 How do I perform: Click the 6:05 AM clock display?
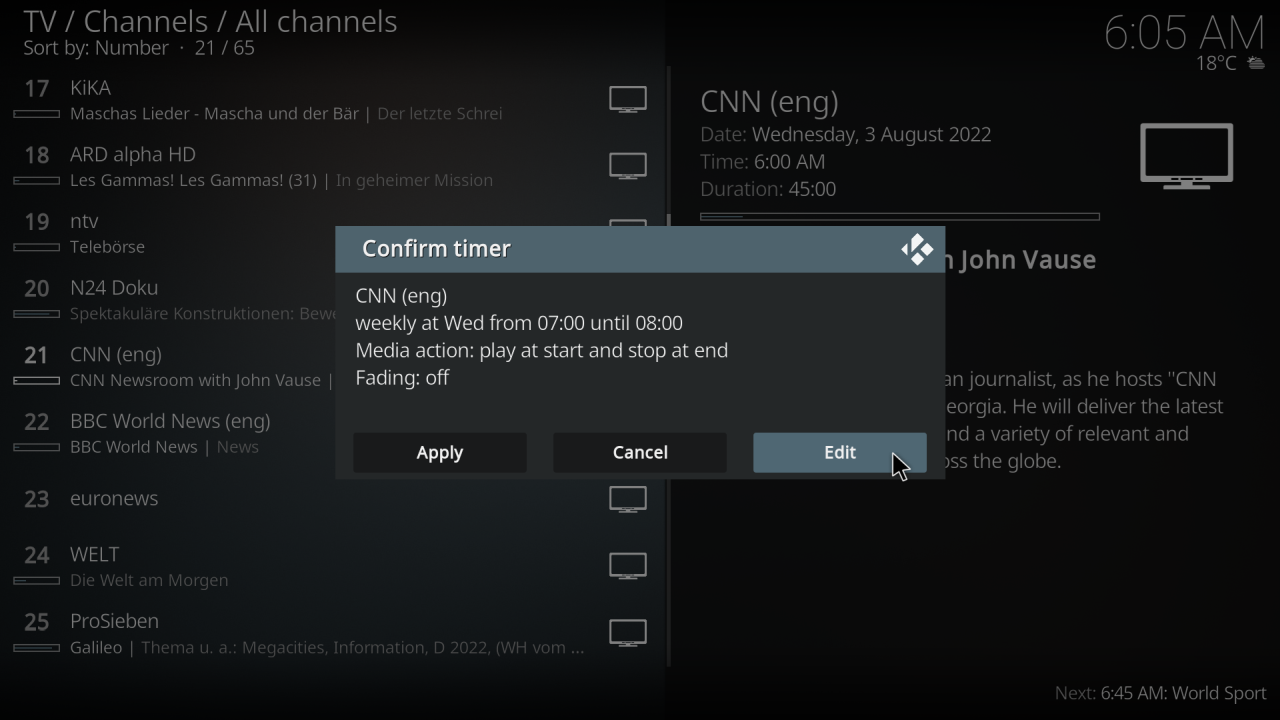[x=1184, y=34]
